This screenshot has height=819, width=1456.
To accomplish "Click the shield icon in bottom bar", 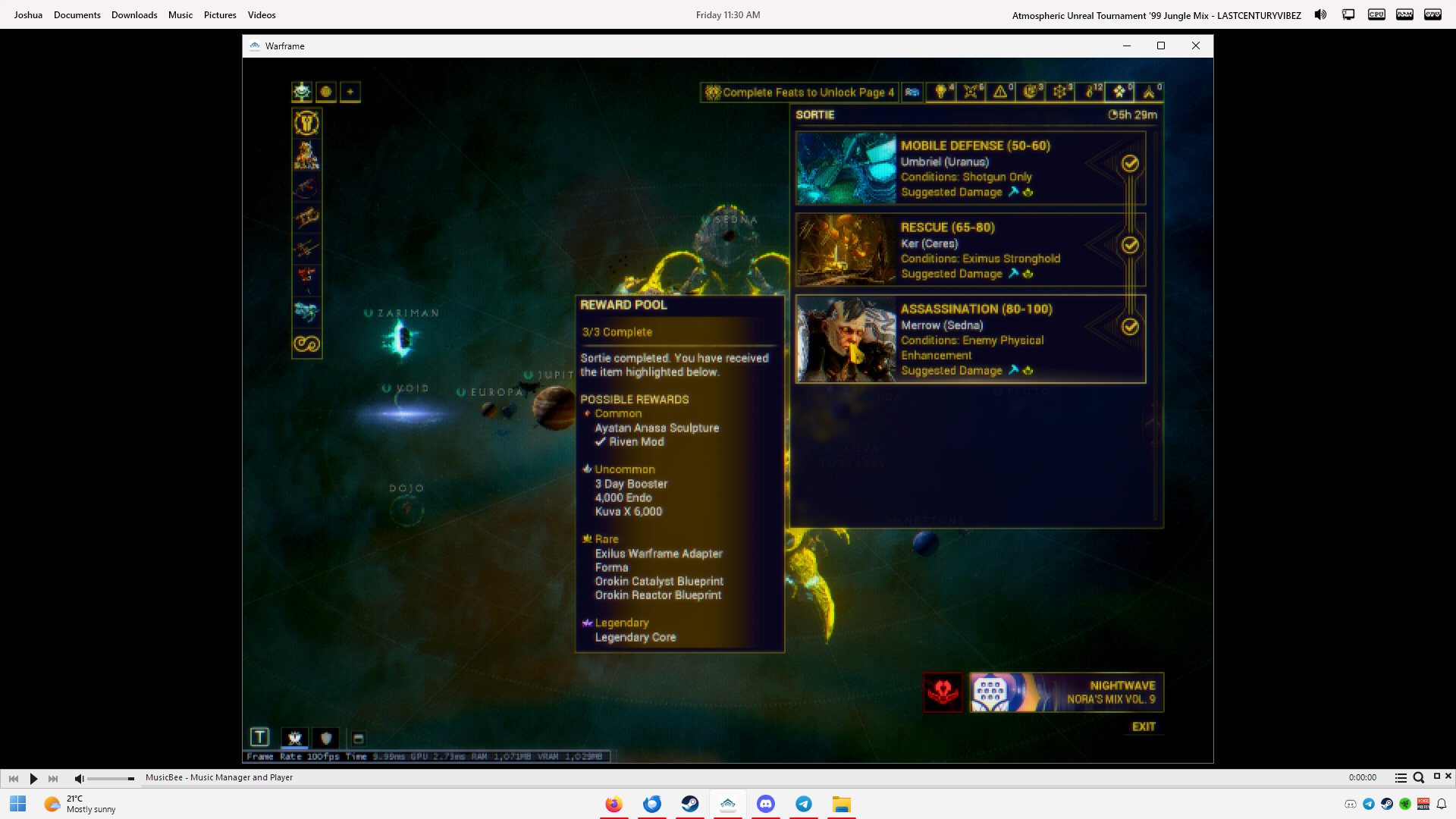I will 326,738.
